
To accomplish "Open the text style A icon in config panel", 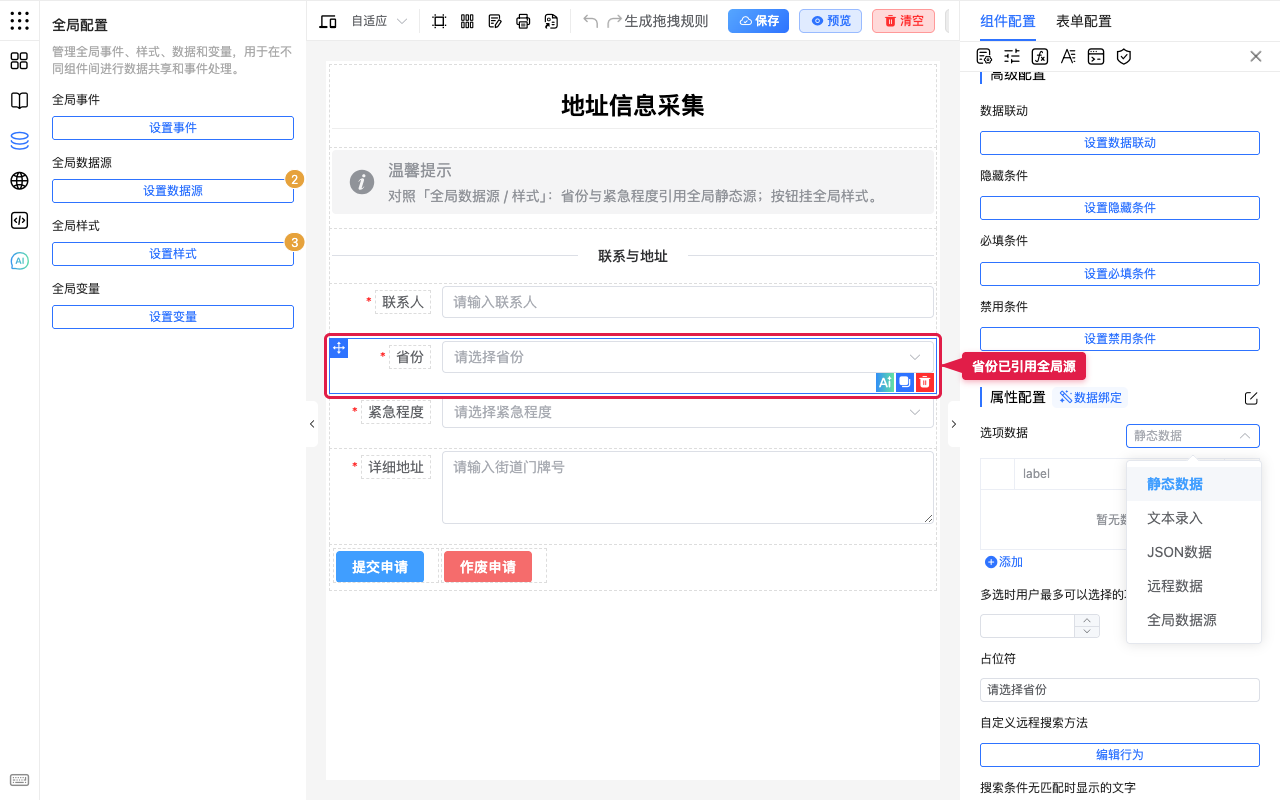I will click(1068, 56).
